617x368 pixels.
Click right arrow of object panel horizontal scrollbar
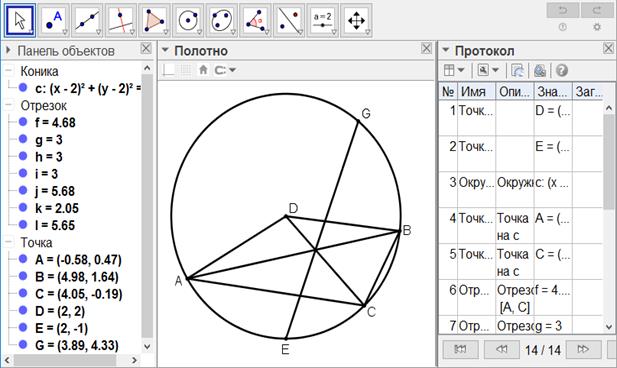134,360
